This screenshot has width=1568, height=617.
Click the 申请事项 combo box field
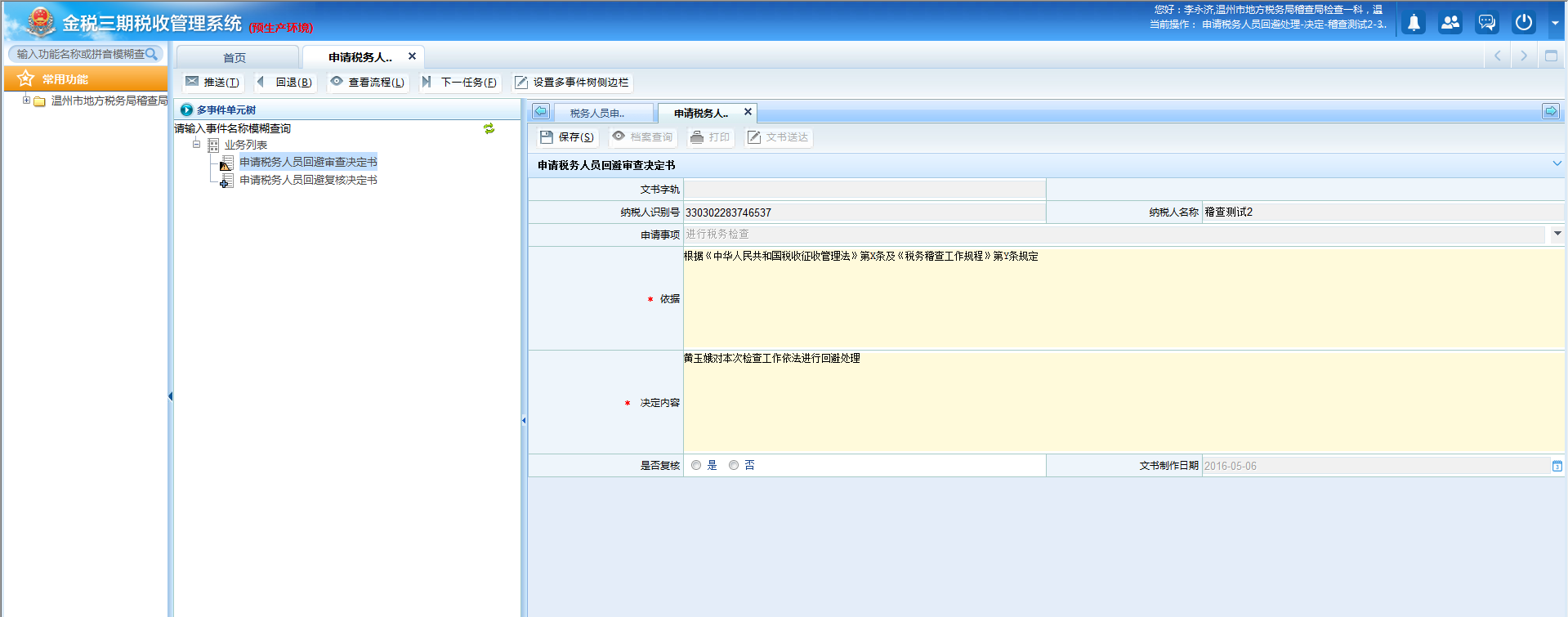tap(1115, 234)
